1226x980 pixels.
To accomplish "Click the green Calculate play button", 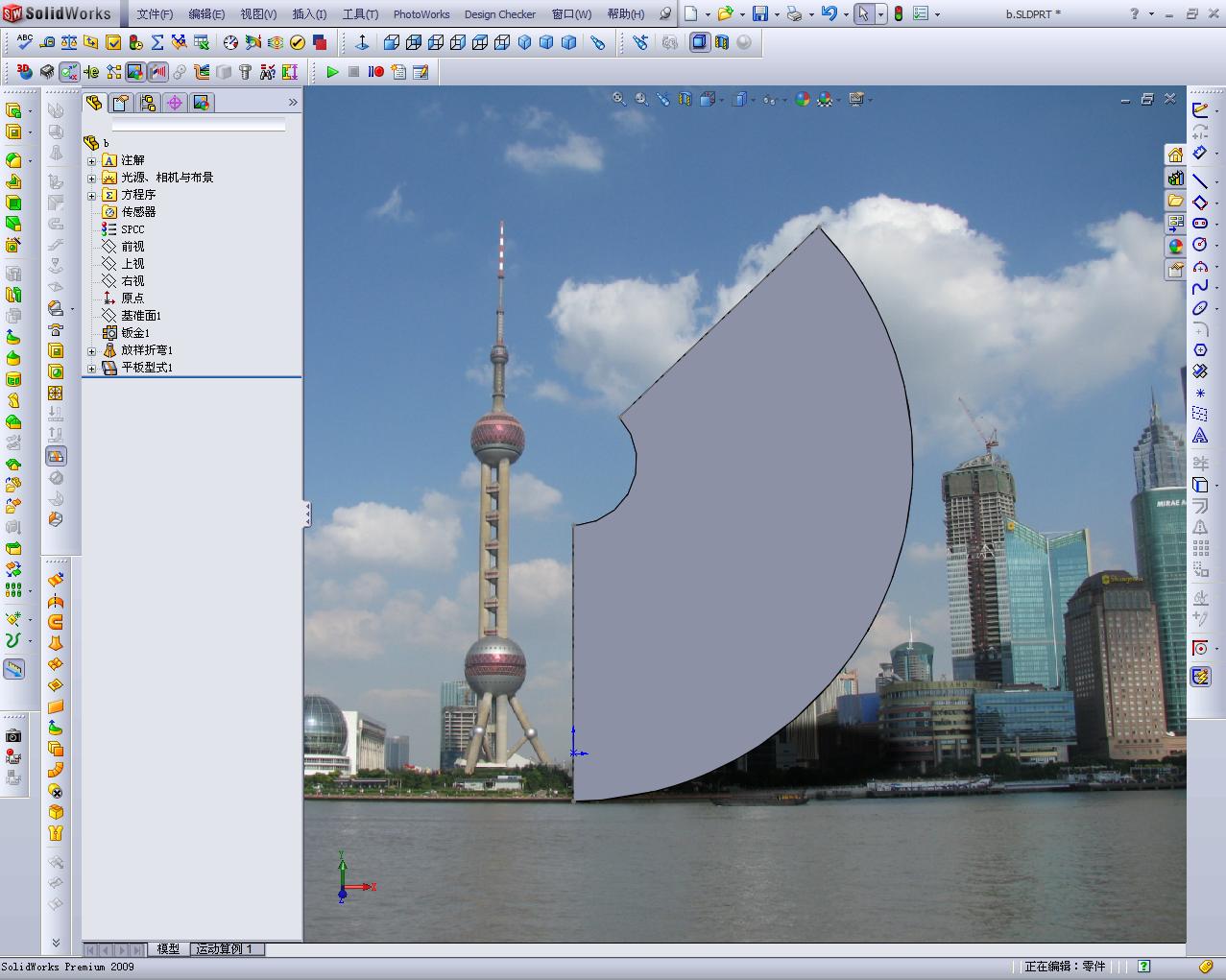I will click(x=332, y=72).
